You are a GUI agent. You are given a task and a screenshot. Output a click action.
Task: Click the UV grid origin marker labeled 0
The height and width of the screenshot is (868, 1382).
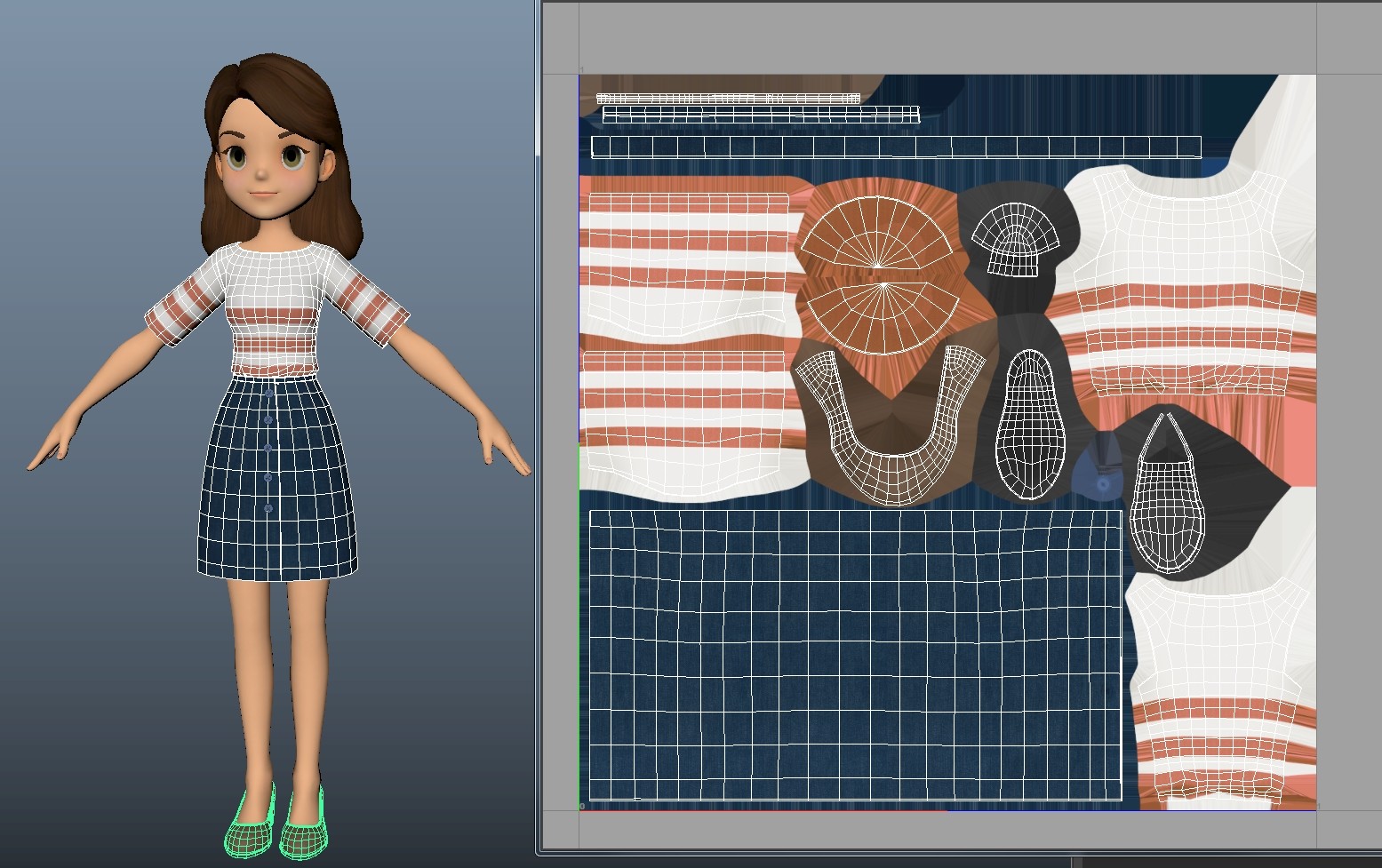[x=582, y=806]
